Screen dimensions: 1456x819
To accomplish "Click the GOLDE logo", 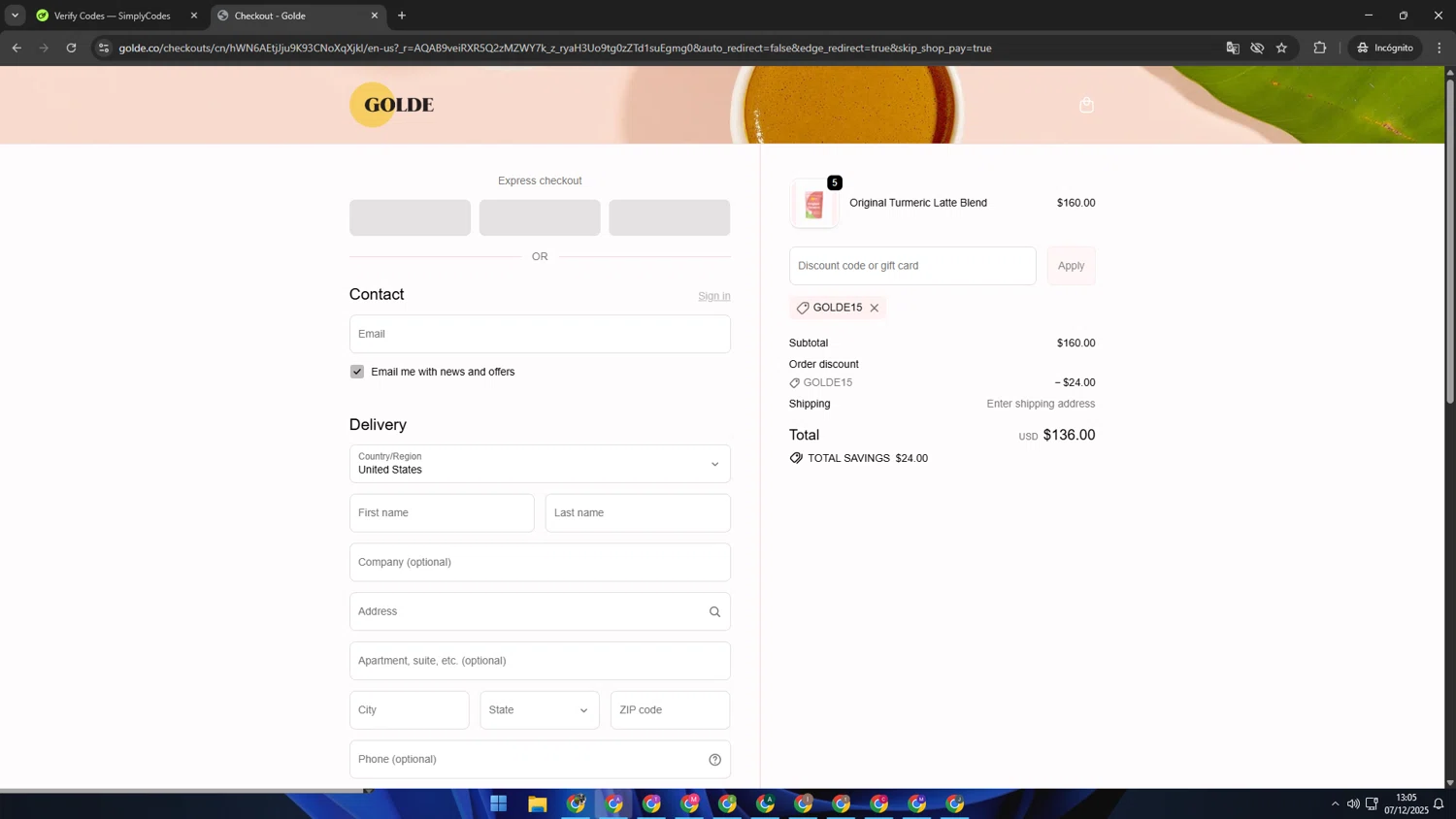I will coord(392,105).
